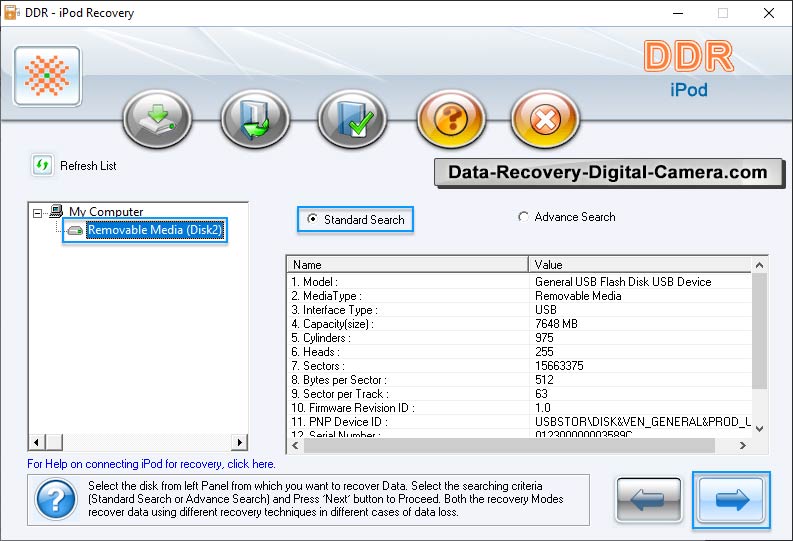Open help via question mark toolbar icon
This screenshot has width=793, height=541.
[x=451, y=119]
